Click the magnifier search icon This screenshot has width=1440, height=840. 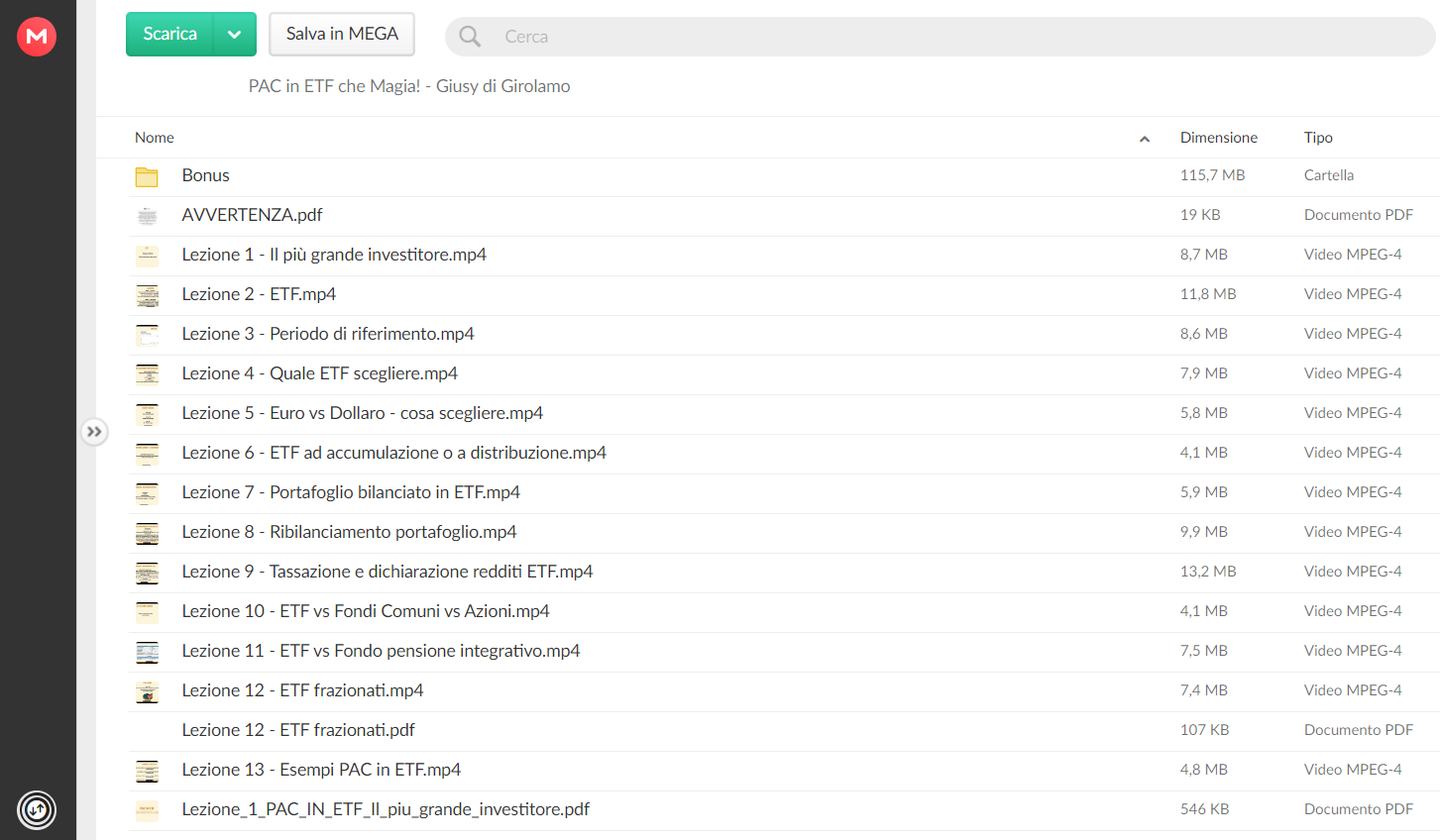[470, 37]
